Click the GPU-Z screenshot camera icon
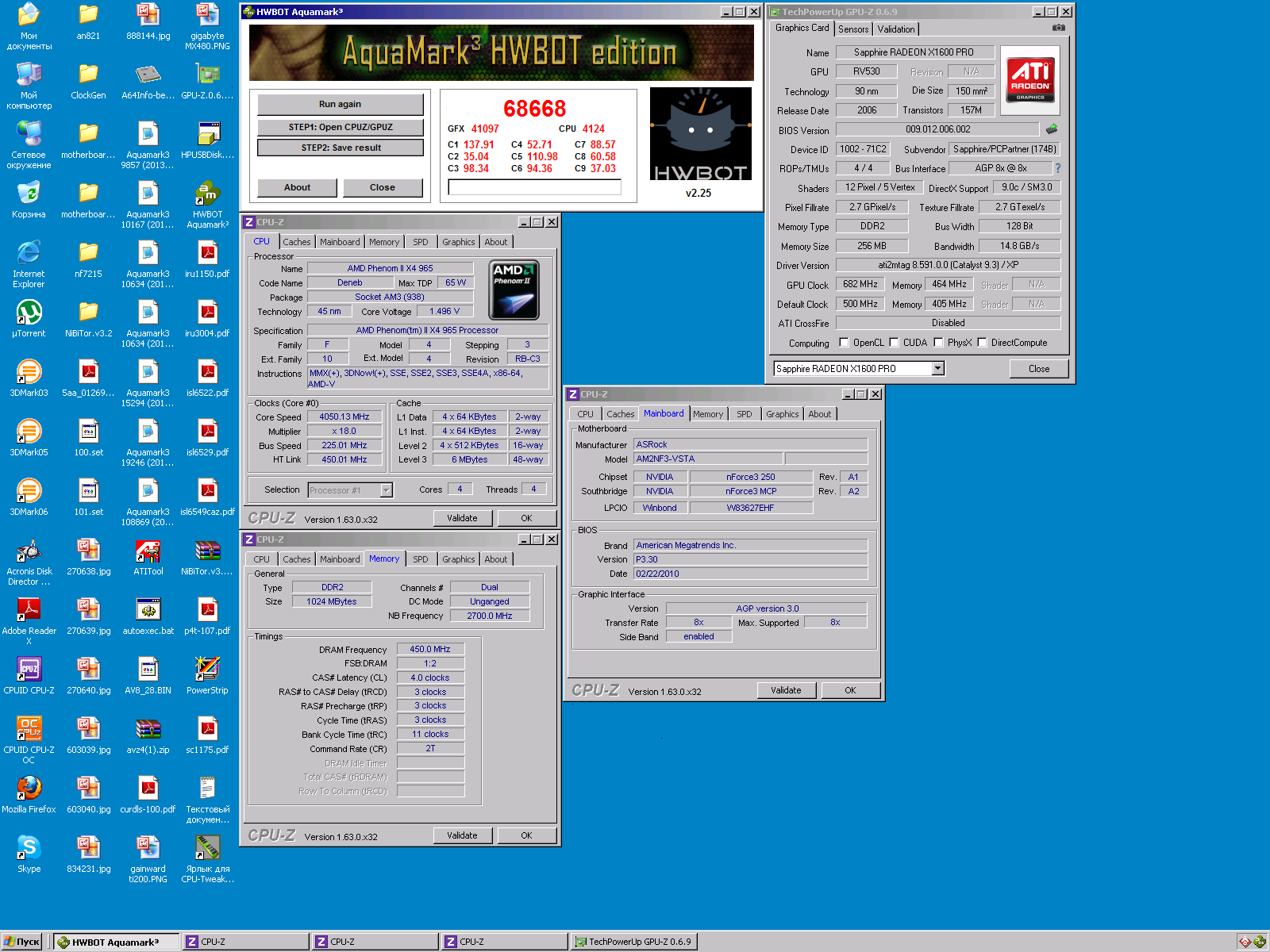 (1058, 28)
